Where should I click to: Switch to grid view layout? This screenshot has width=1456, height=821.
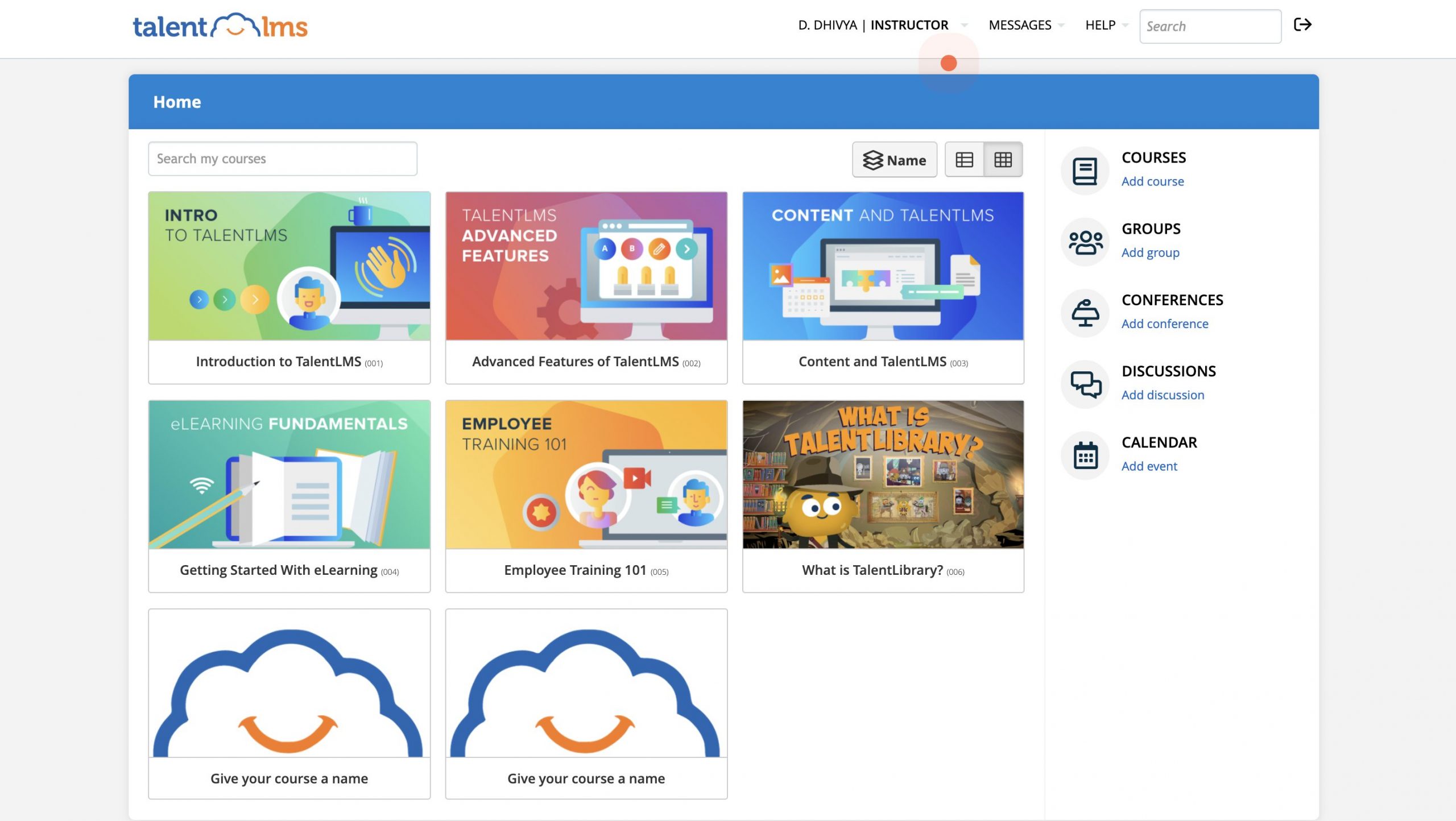1003,160
